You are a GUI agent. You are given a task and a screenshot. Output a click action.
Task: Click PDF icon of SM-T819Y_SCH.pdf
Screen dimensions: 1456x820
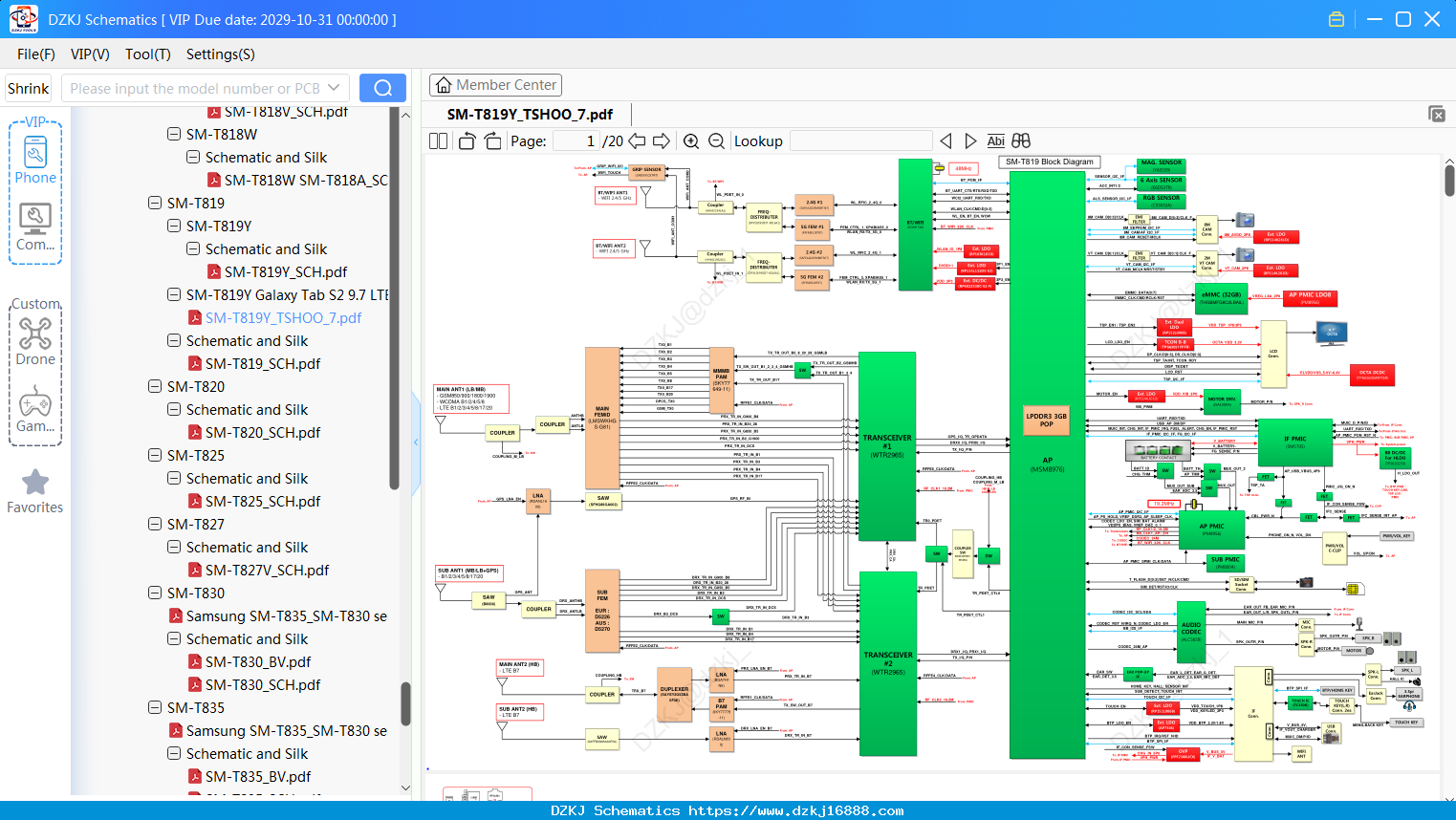(x=214, y=272)
